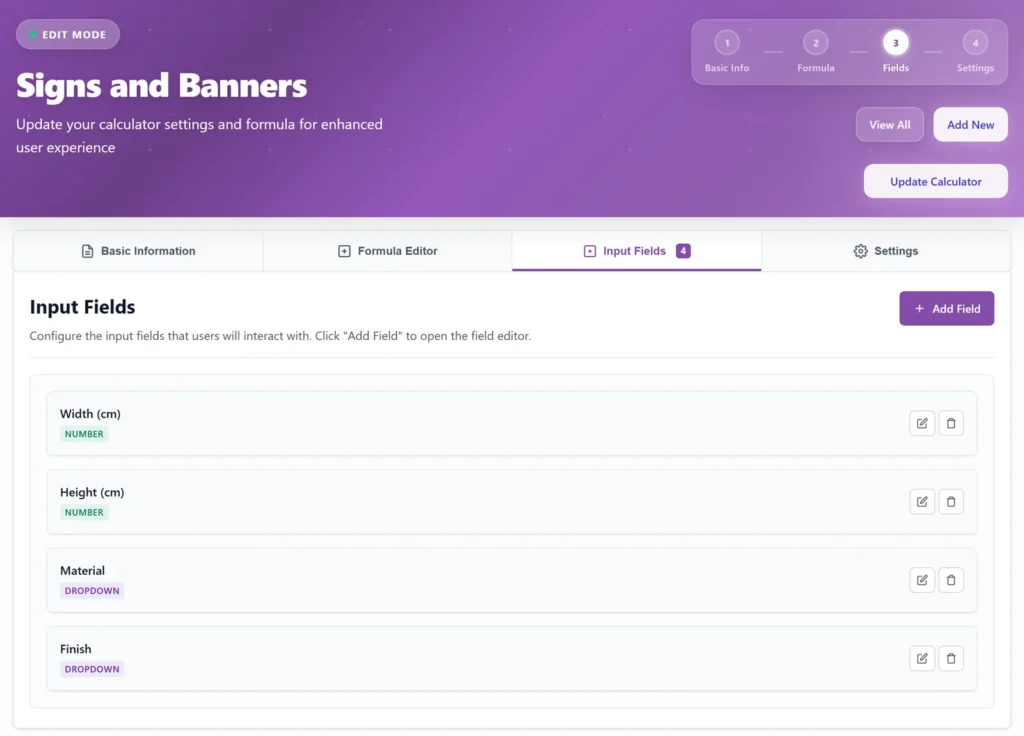This screenshot has height=736, width=1024.
Task: Edit the Width (cm) field
Action: [x=921, y=423]
